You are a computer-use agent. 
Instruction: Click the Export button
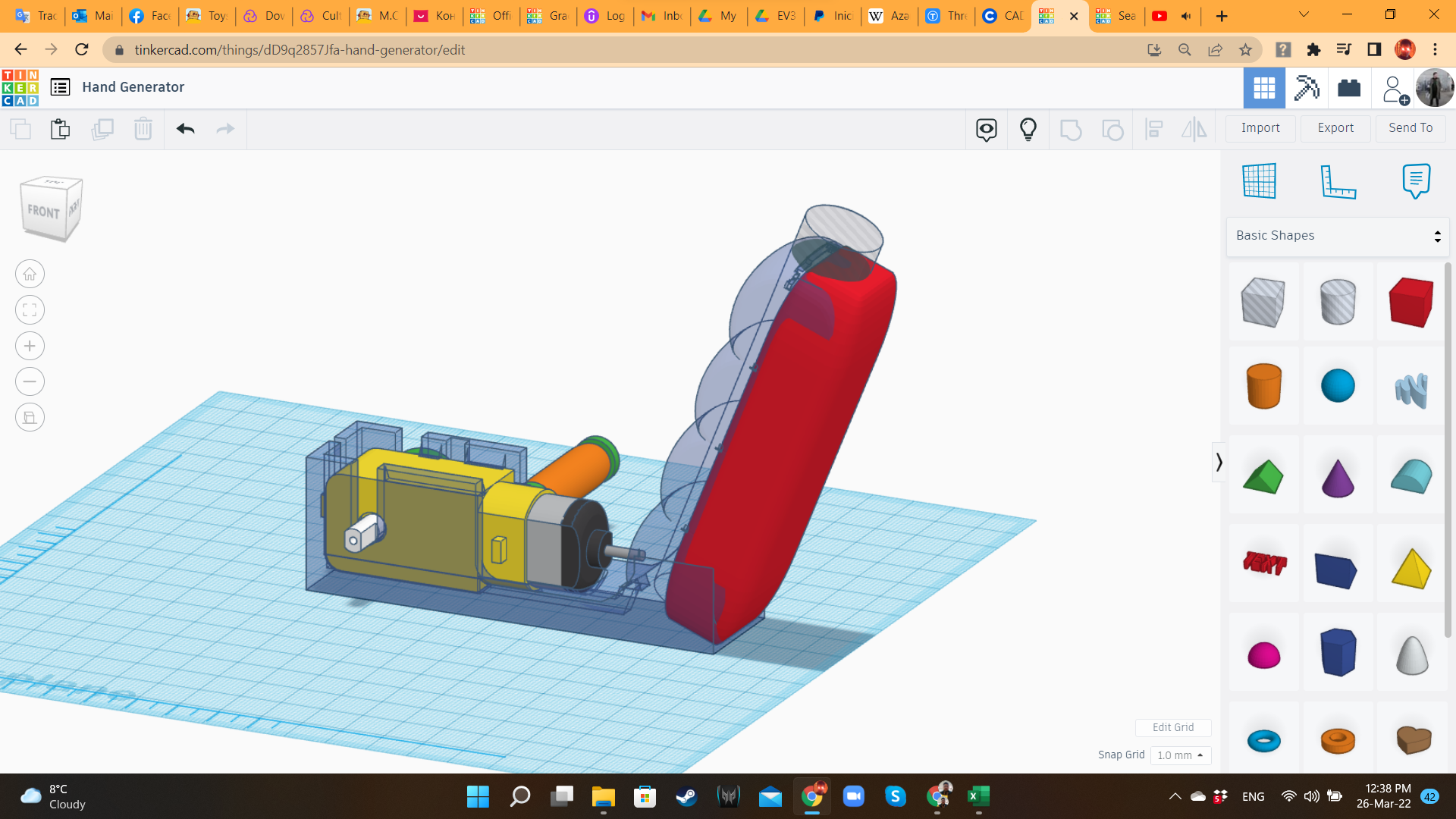tap(1335, 128)
